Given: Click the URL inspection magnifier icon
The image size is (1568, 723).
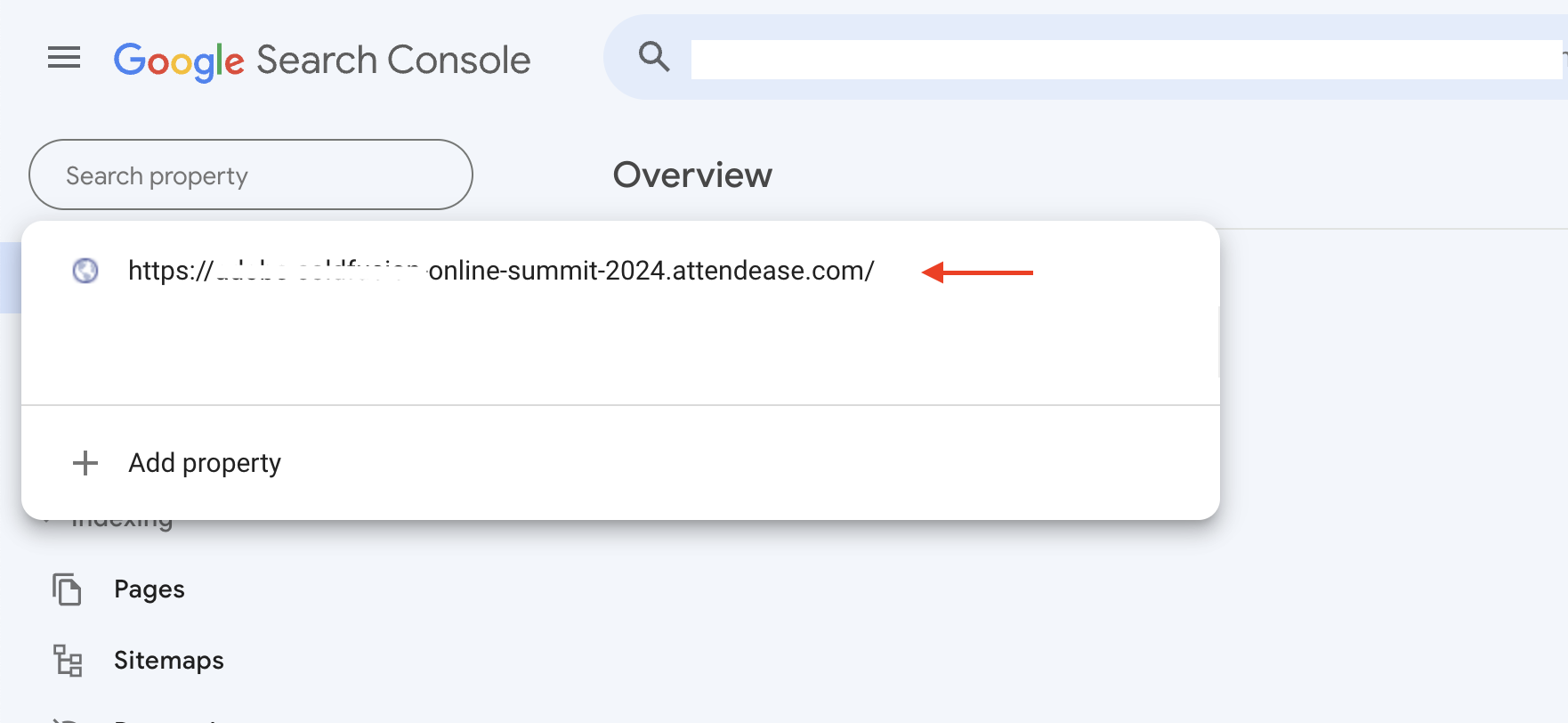Looking at the screenshot, I should (654, 56).
